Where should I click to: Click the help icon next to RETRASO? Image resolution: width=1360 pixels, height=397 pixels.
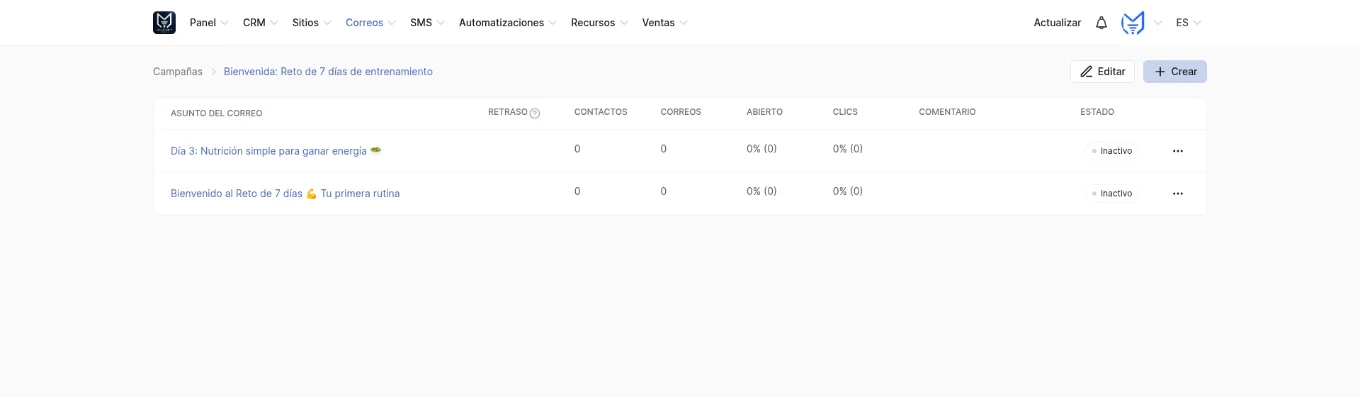click(x=535, y=113)
